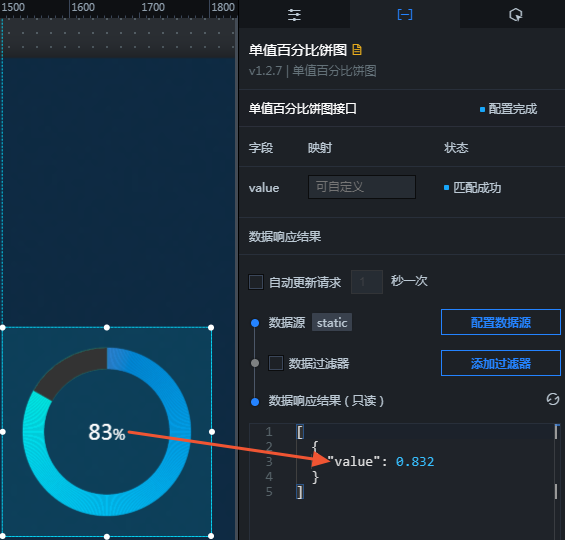The image size is (565, 540).
Task: Select the 数据过滤器 gray timeline step dot
Action: (x=255, y=363)
